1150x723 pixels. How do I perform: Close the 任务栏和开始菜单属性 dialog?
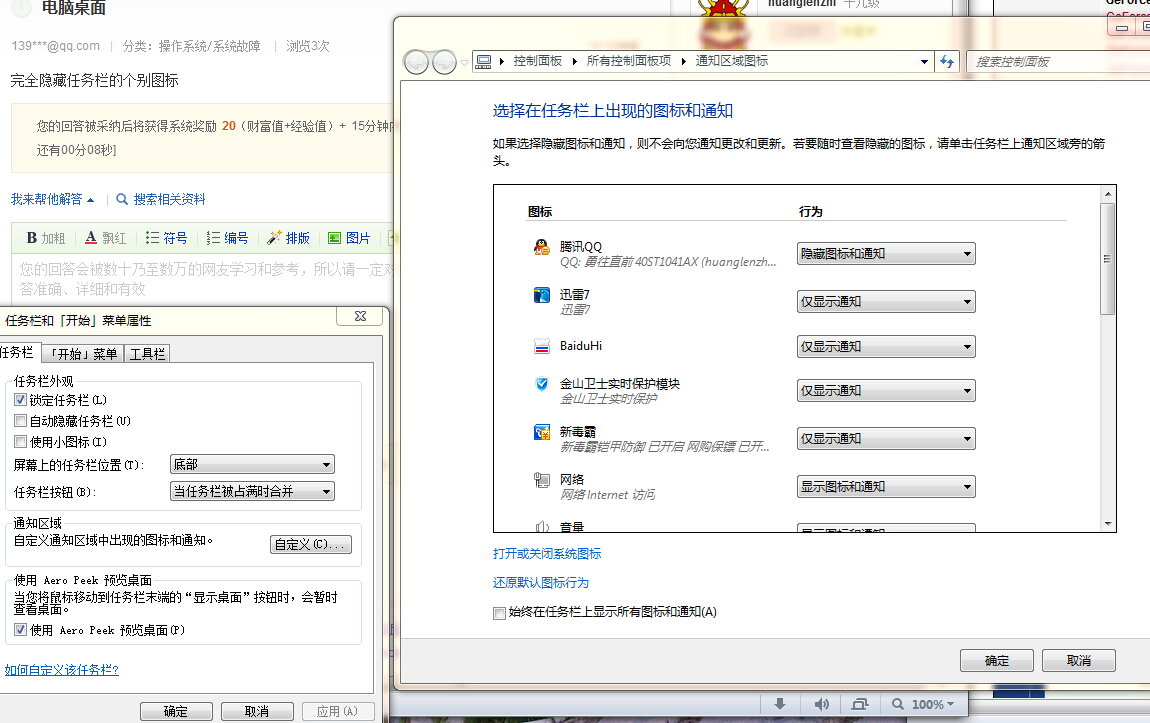click(360, 316)
